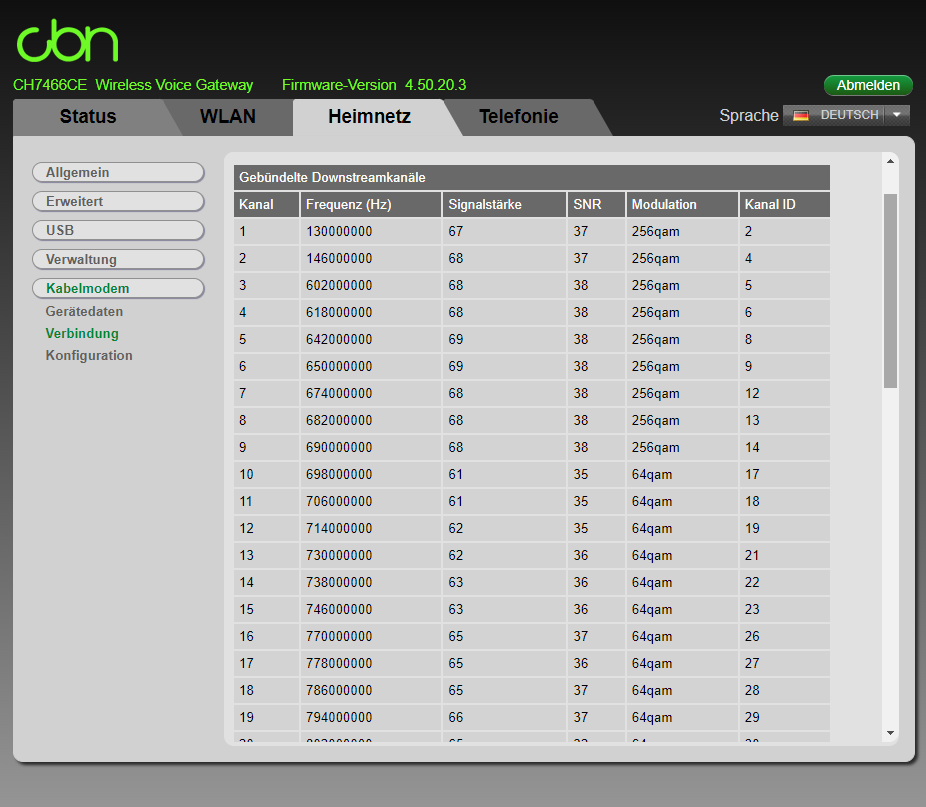The width and height of the screenshot is (926, 807).
Task: Click 256qam modulation in channel 1 row
Action: coord(682,232)
